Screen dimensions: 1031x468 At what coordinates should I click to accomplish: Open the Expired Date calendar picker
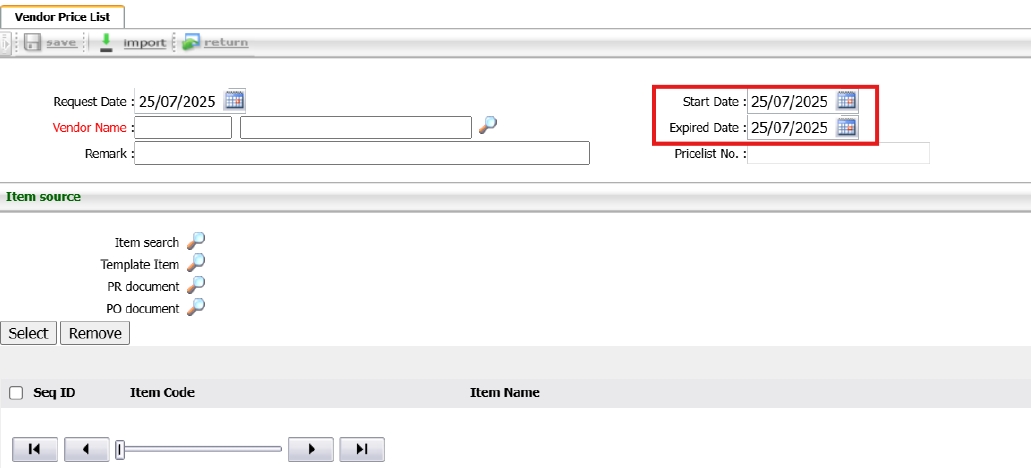click(x=847, y=127)
